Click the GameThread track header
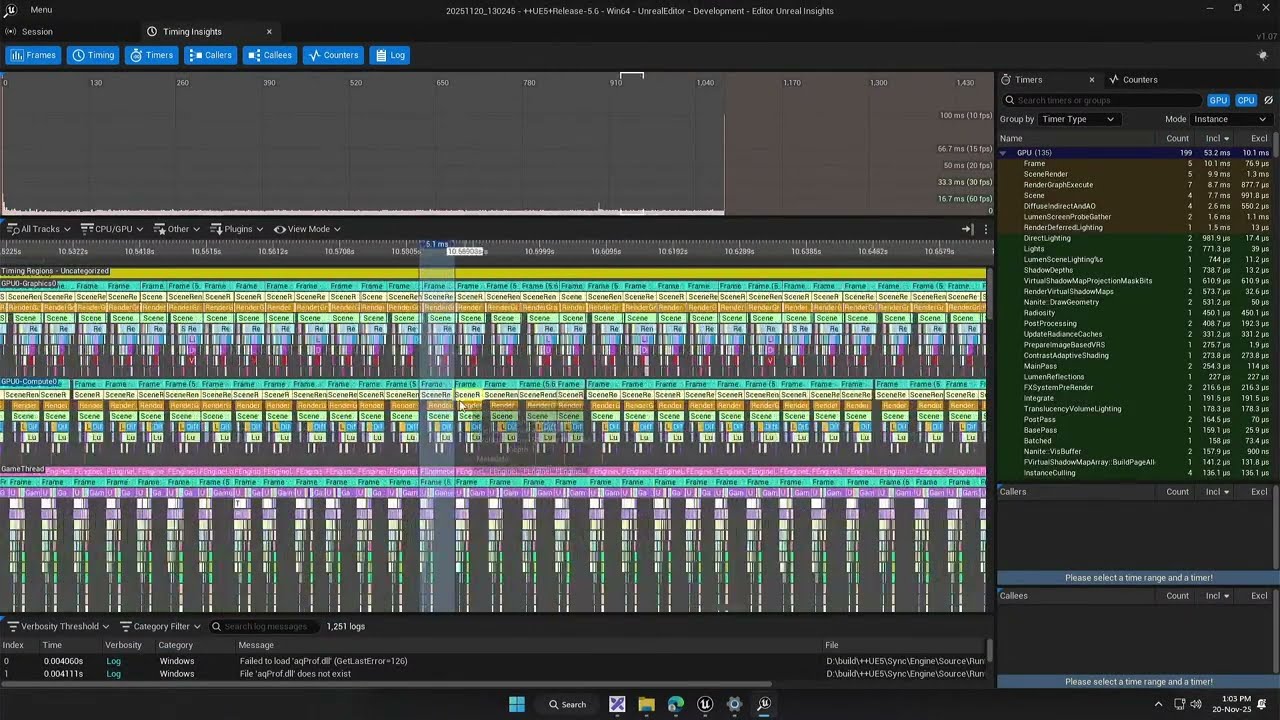The image size is (1280, 720). [x=23, y=469]
